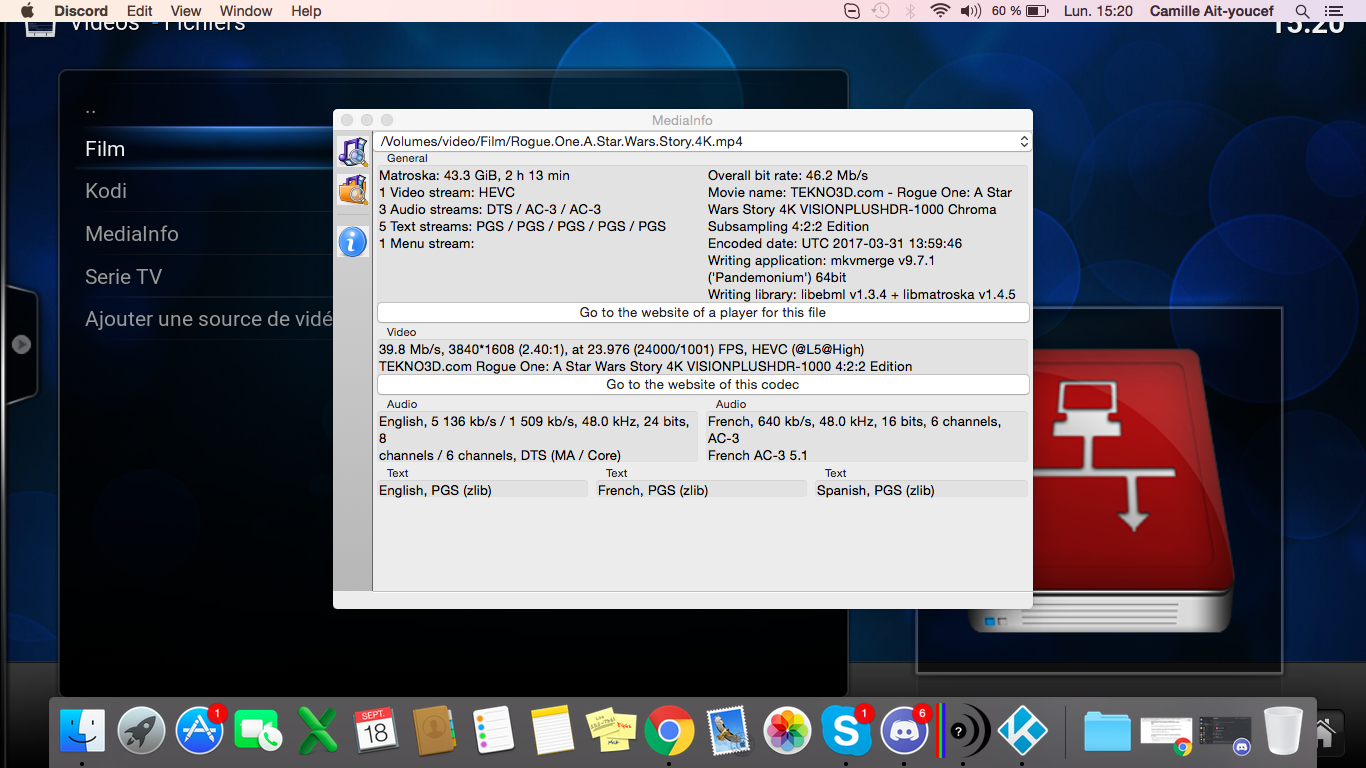Viewport: 1366px width, 768px height.
Task: Click the 'Overall bit rate: 46.2 Mb/s' line
Action: [x=788, y=175]
